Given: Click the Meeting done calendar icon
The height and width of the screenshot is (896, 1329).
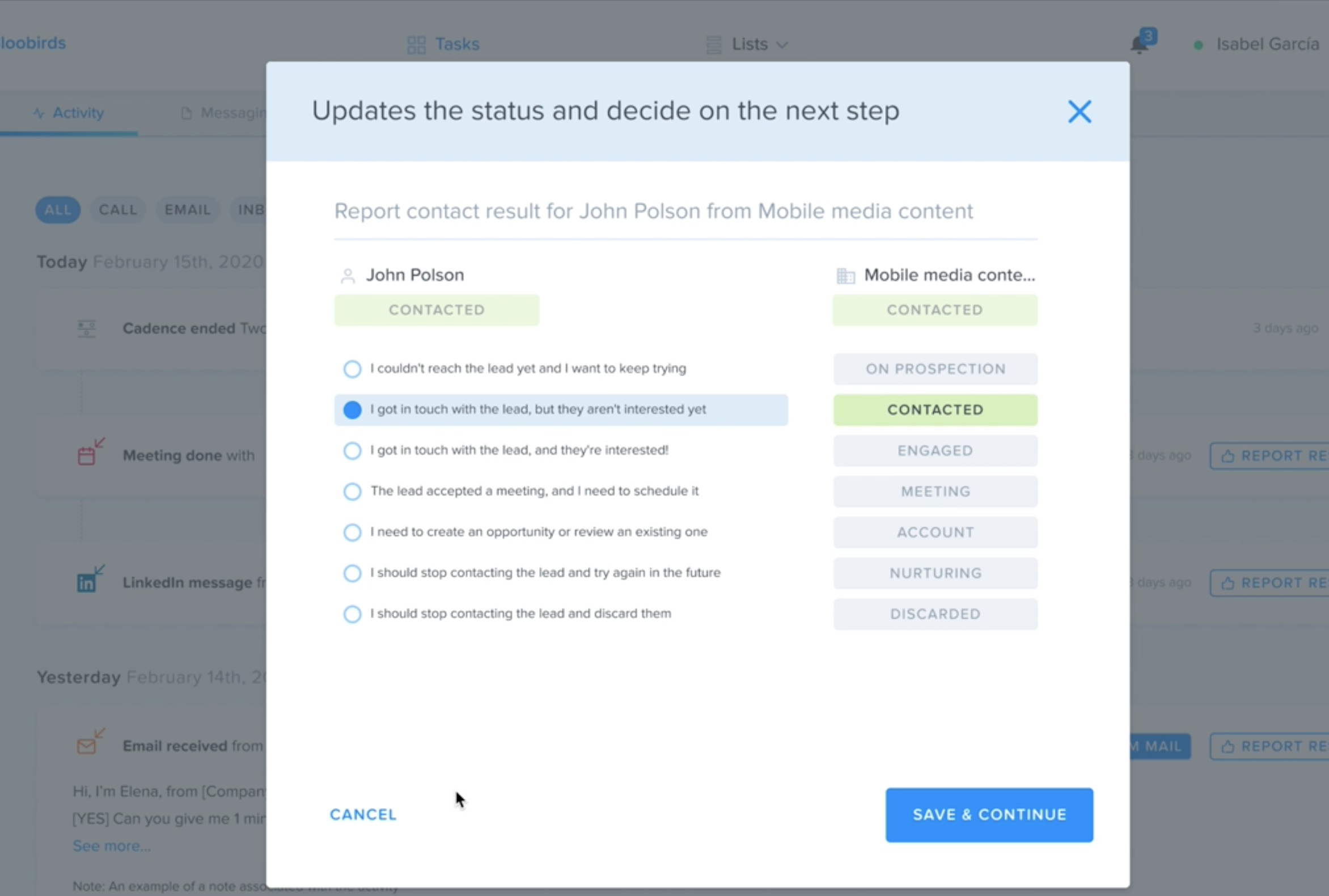Looking at the screenshot, I should click(x=90, y=453).
